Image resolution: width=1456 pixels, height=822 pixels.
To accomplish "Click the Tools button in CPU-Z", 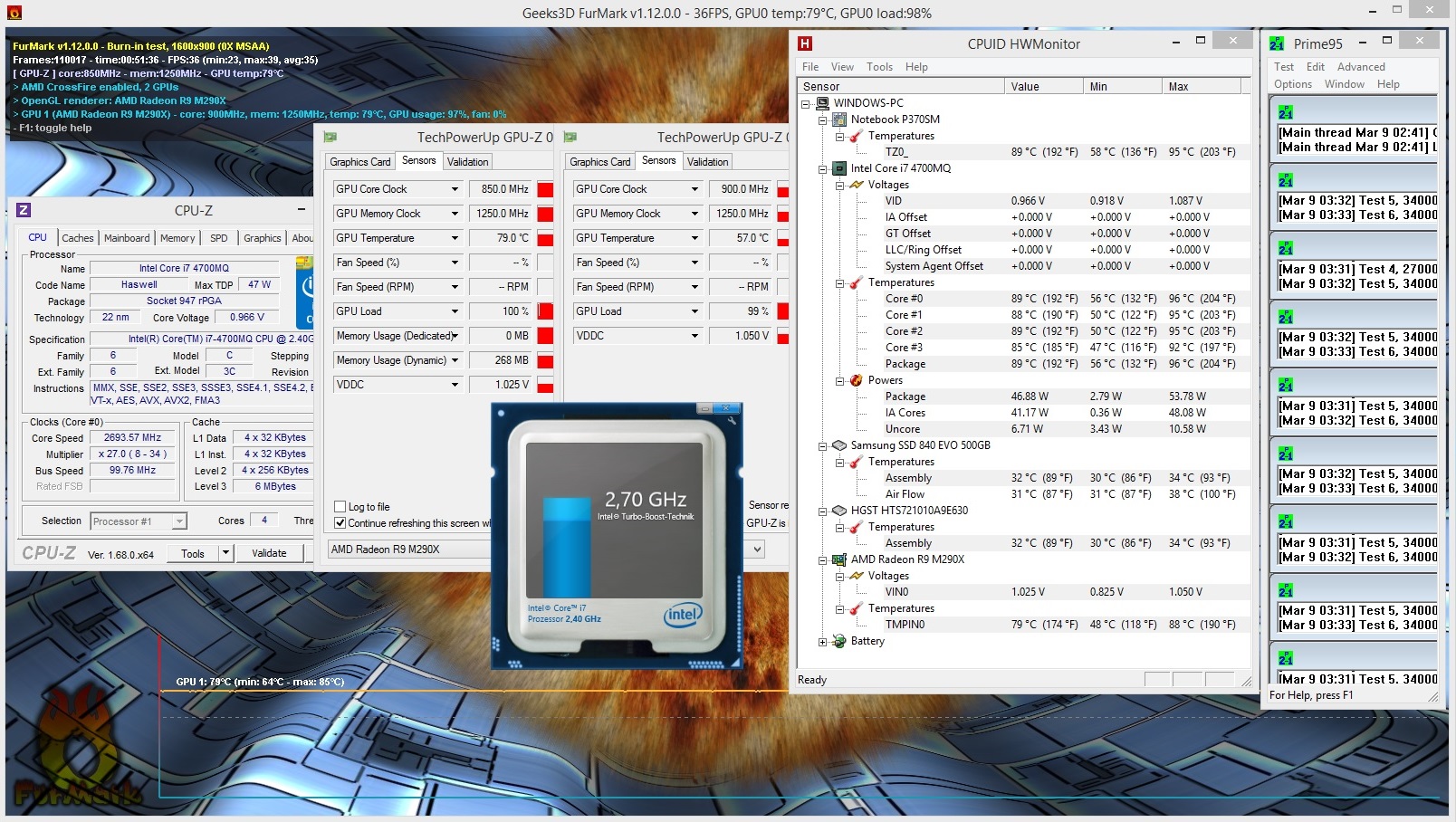I will click(x=193, y=553).
